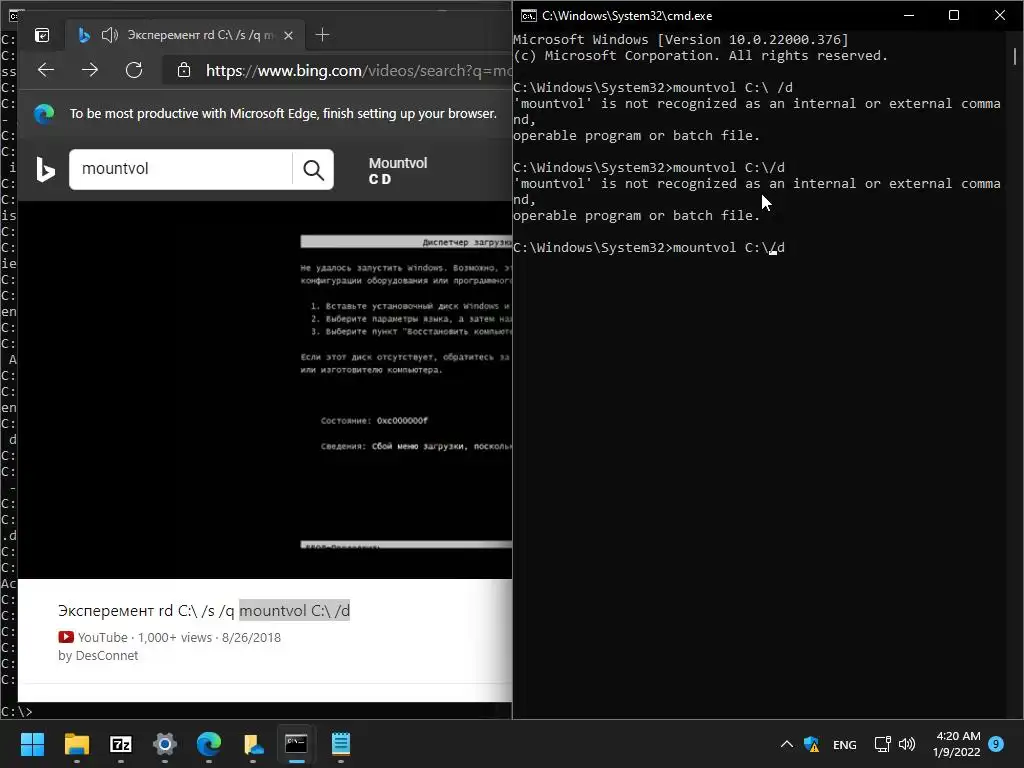Image resolution: width=1024 pixels, height=768 pixels.
Task: Show hidden tray icons chevron
Action: pyautogui.click(x=787, y=744)
